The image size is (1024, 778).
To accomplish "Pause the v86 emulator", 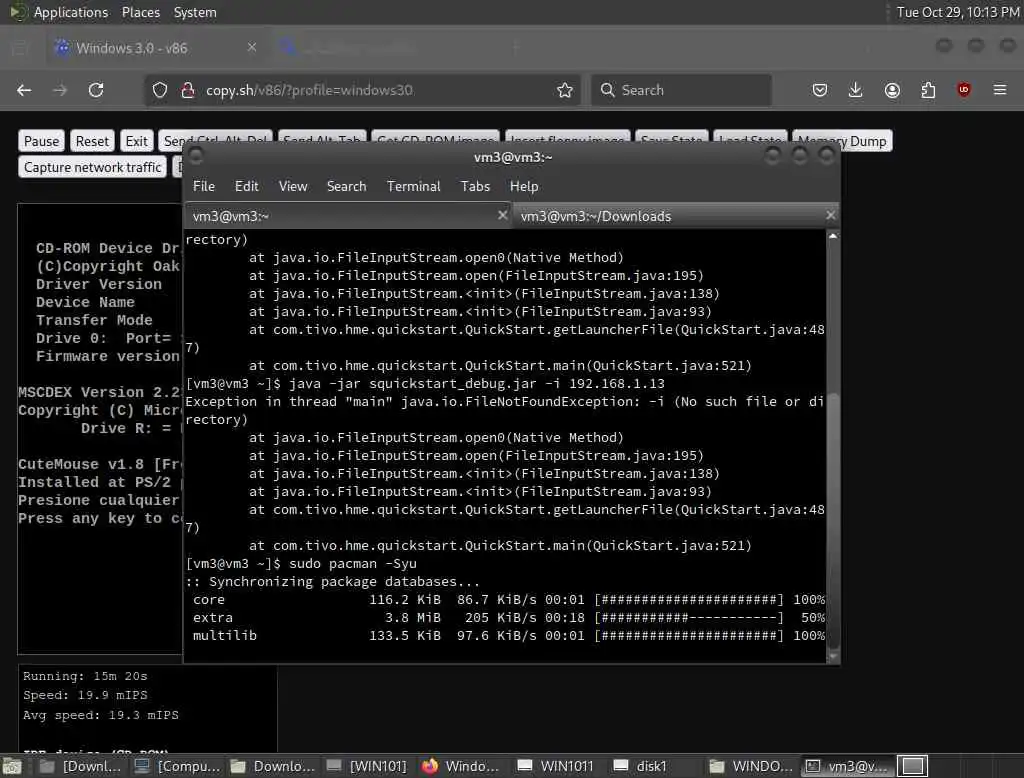I will click(x=41, y=141).
